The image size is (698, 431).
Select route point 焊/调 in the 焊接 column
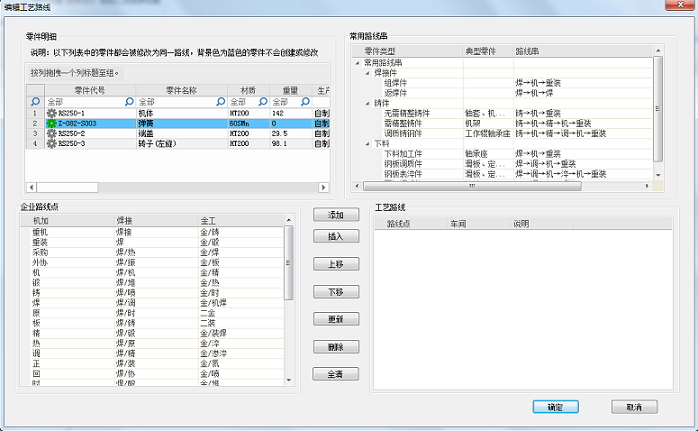[126, 303]
